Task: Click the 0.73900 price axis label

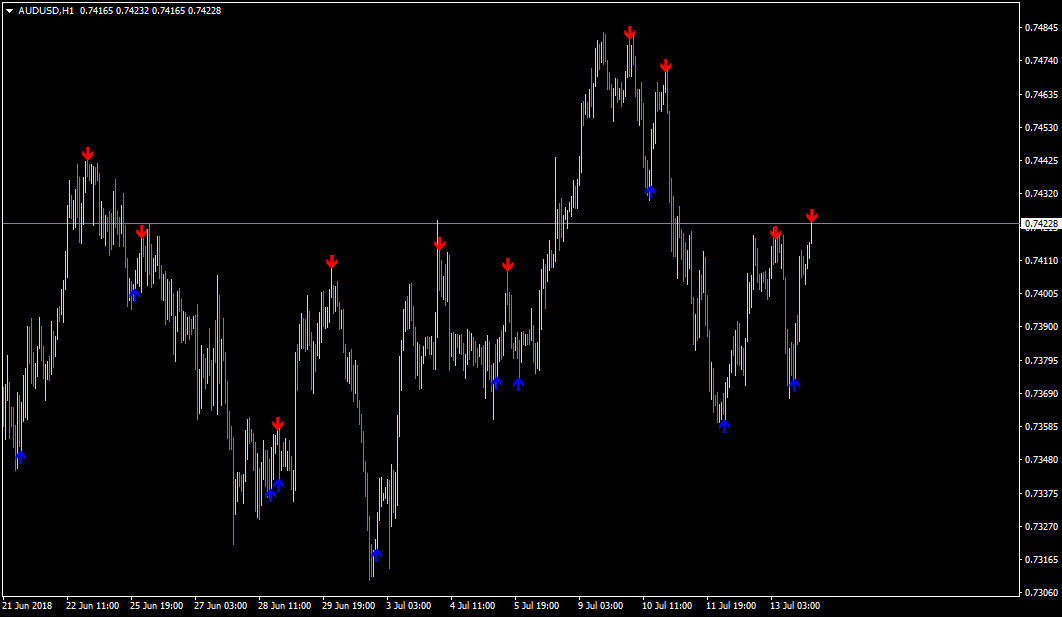Action: [1041, 327]
